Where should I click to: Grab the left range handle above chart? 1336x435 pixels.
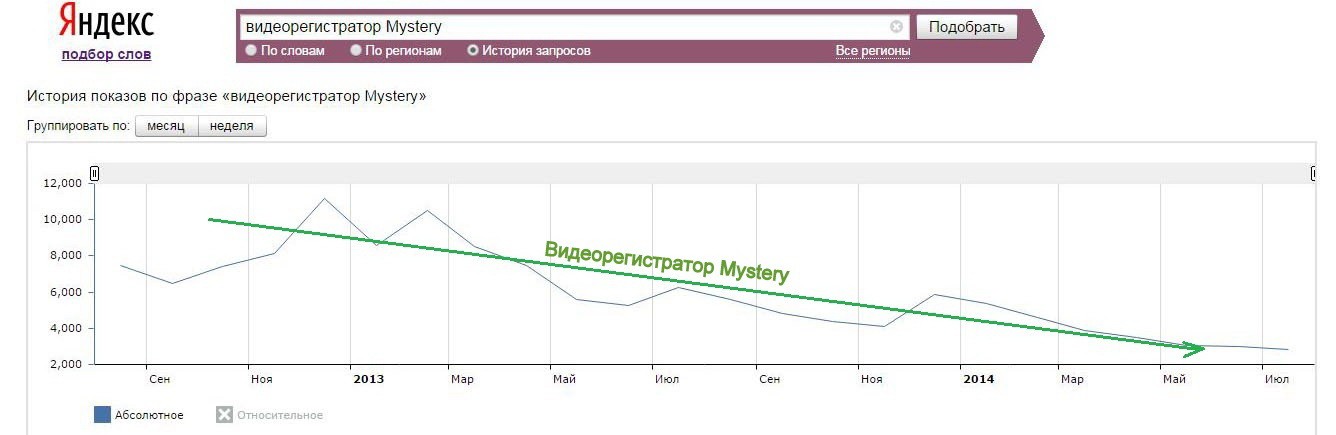tap(94, 173)
